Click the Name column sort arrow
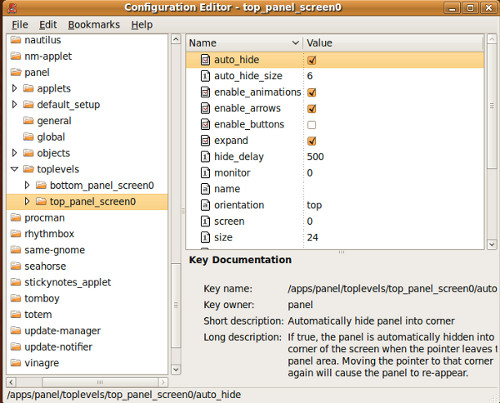Image resolution: width=500 pixels, height=403 pixels. (295, 43)
